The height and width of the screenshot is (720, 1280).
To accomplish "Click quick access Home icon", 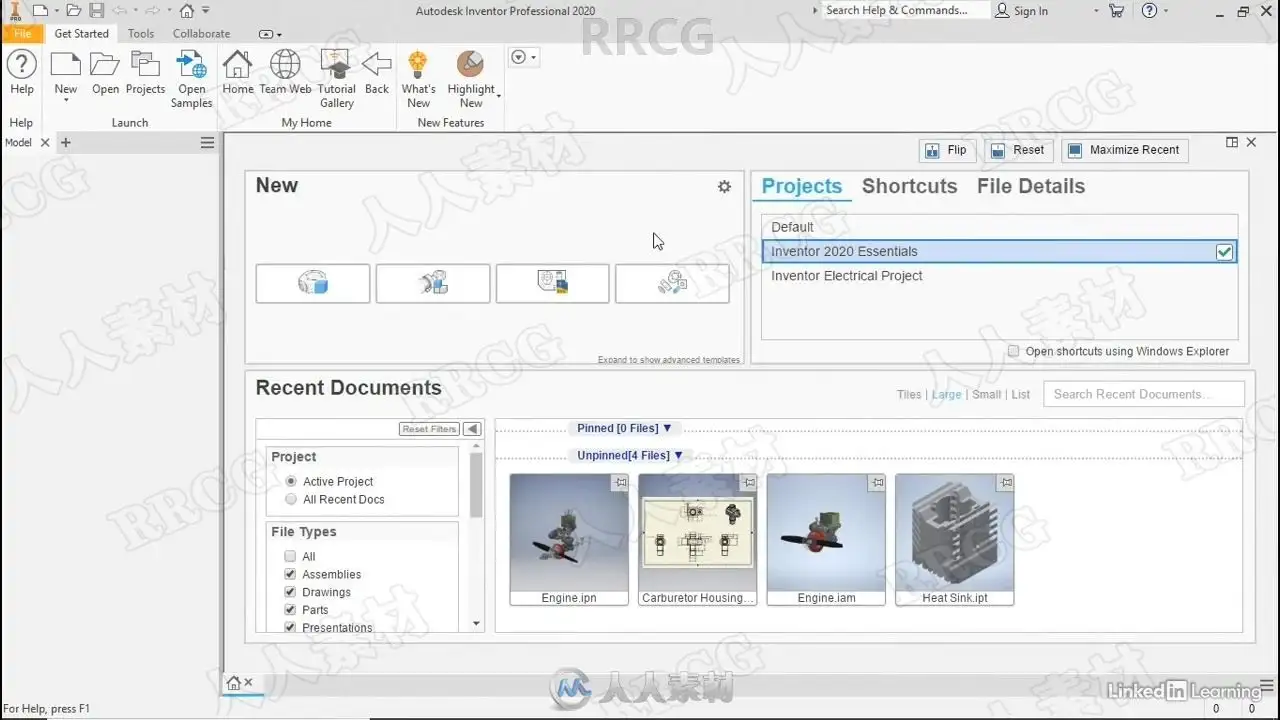I will (186, 10).
